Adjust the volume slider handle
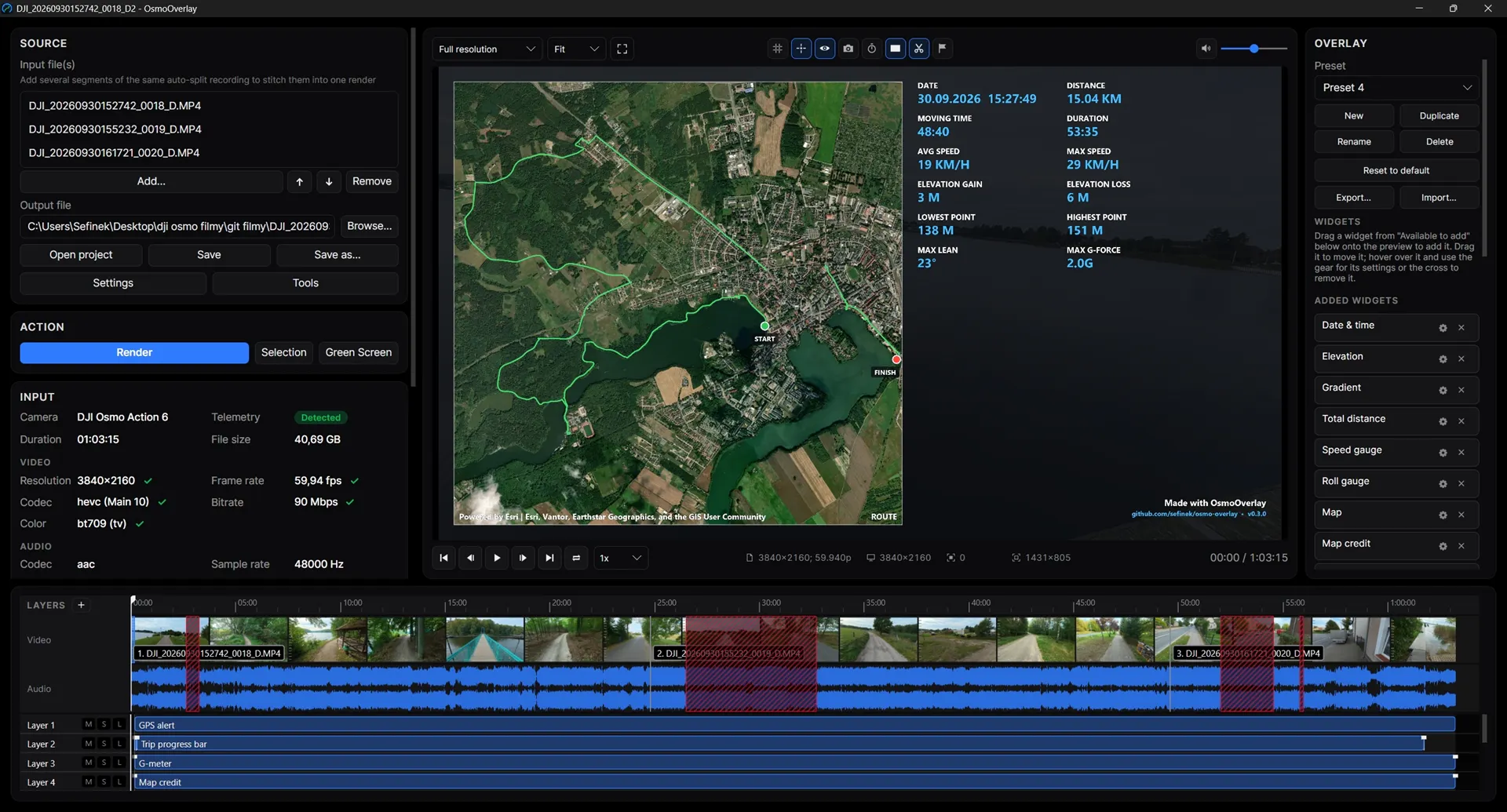The height and width of the screenshot is (812, 1507). [1253, 49]
